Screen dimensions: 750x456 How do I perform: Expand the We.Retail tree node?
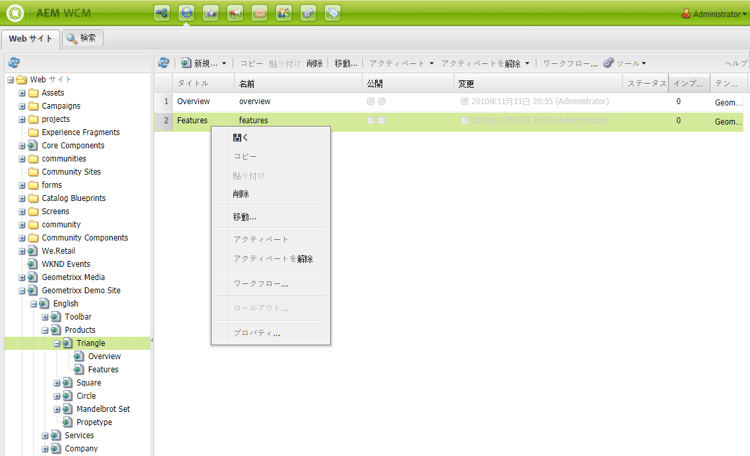pyautogui.click(x=22, y=251)
